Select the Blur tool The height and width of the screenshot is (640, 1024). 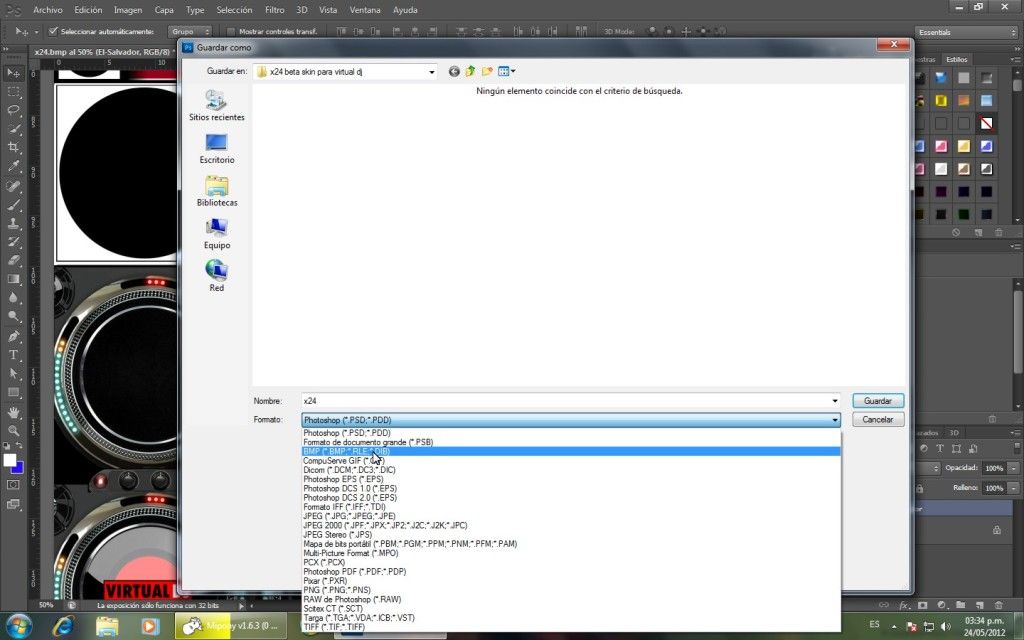[13, 298]
